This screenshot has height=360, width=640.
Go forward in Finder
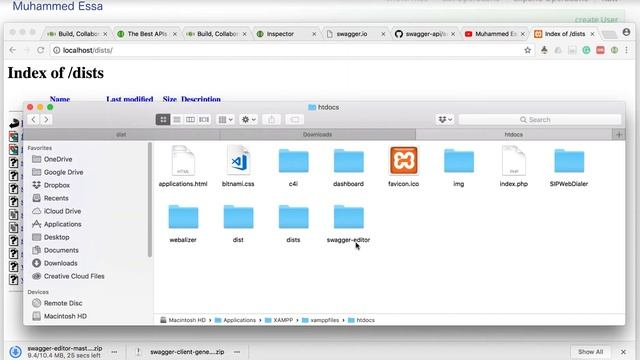[46, 120]
